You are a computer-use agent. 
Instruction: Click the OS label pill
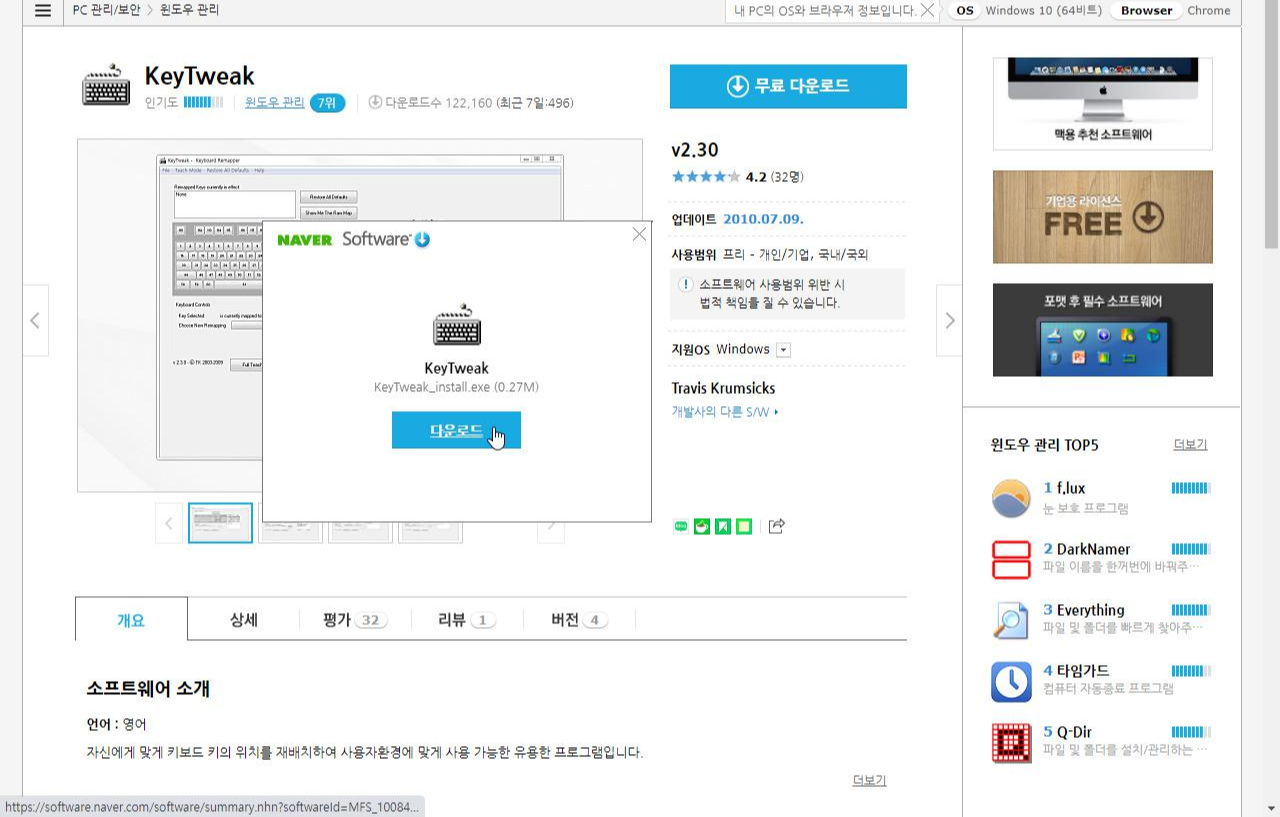(964, 10)
